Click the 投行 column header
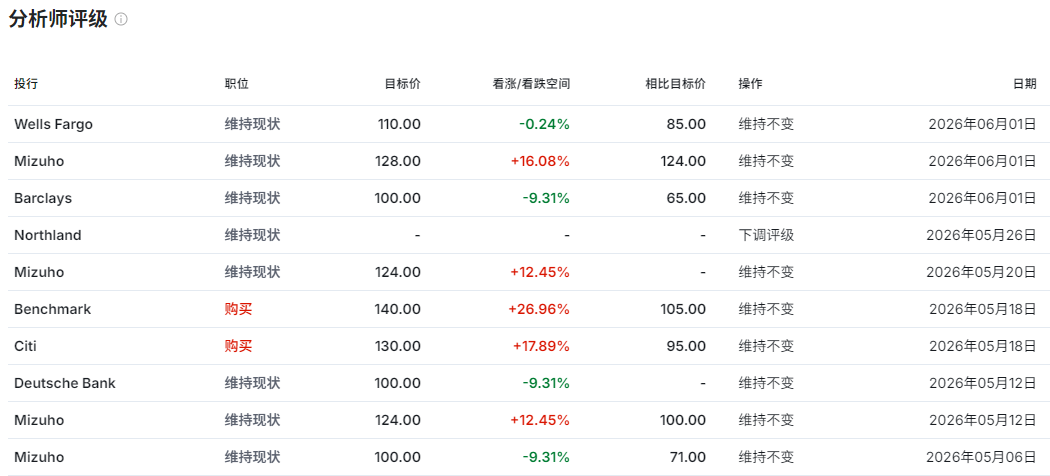 coord(26,84)
